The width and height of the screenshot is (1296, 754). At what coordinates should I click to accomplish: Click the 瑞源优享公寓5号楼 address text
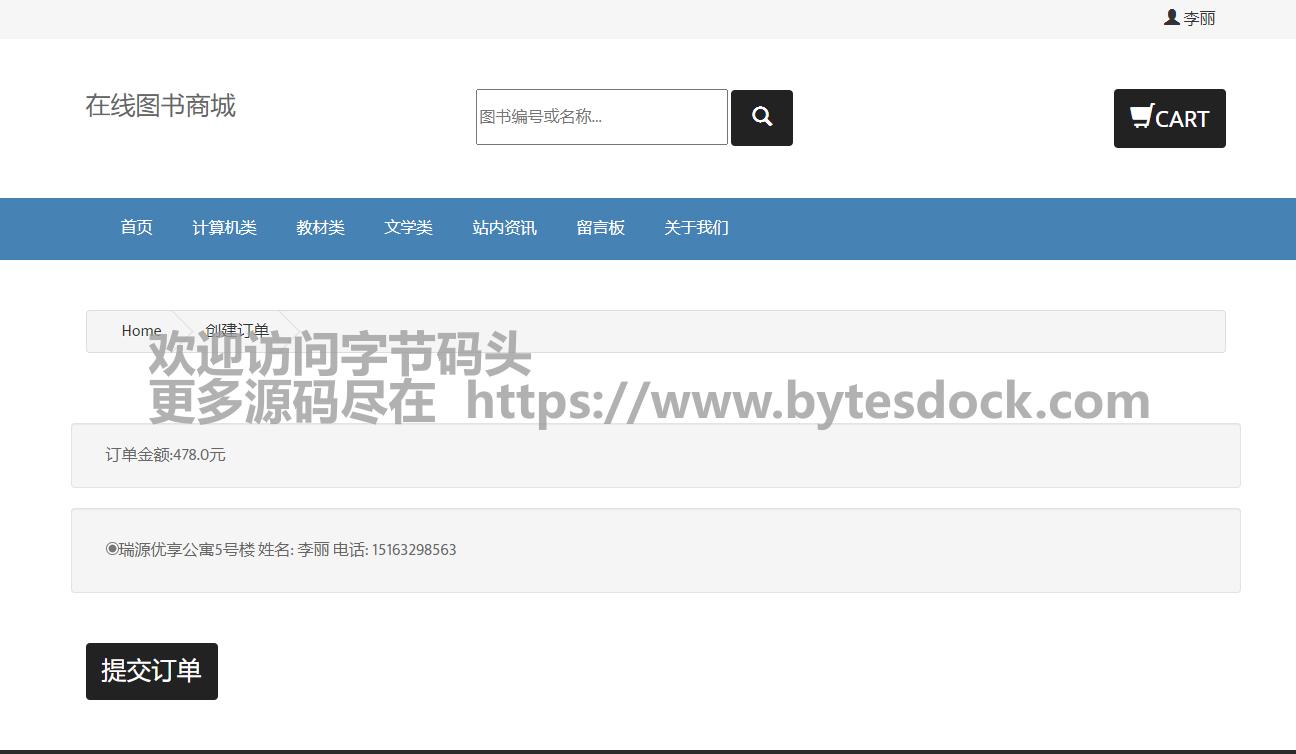click(x=186, y=550)
